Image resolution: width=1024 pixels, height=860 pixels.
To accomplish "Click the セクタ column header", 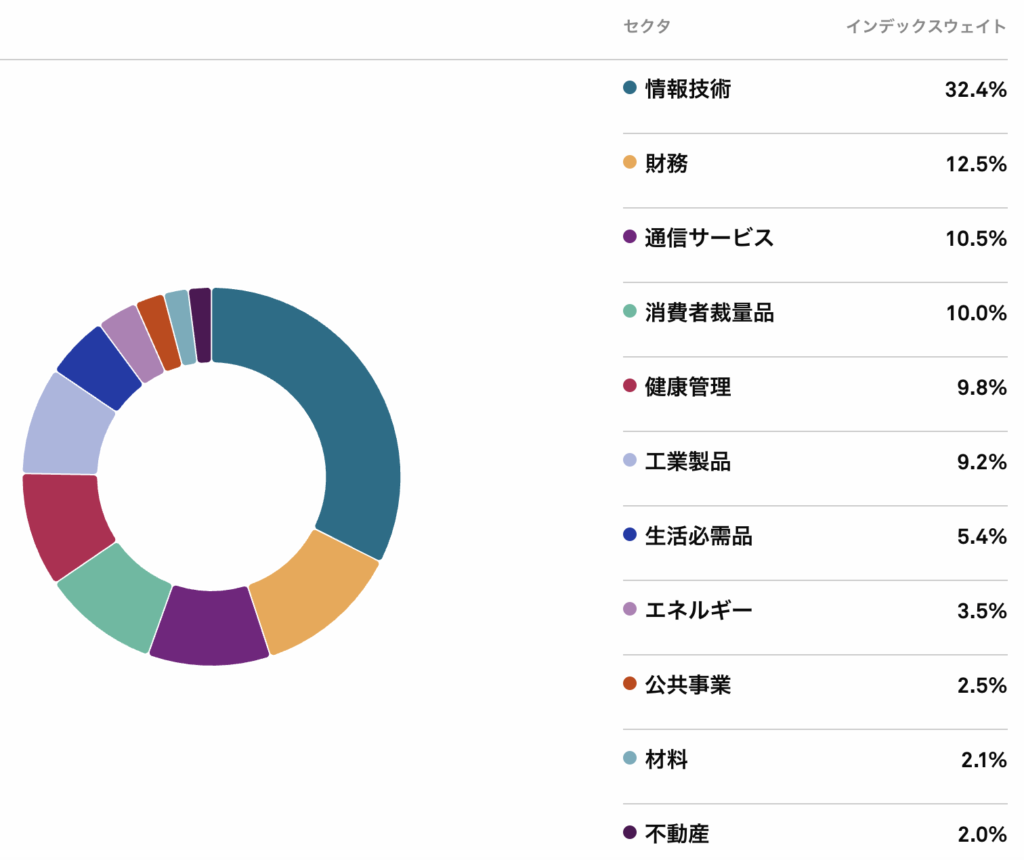I will pos(646,27).
